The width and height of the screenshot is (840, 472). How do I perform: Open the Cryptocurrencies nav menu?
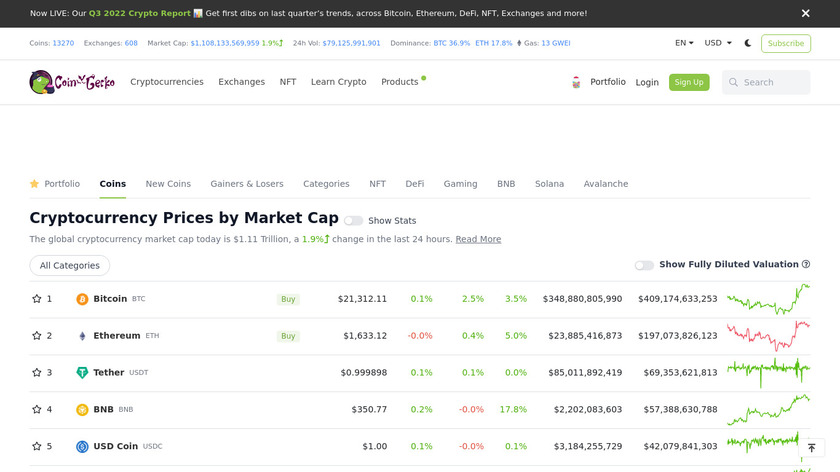pos(167,82)
